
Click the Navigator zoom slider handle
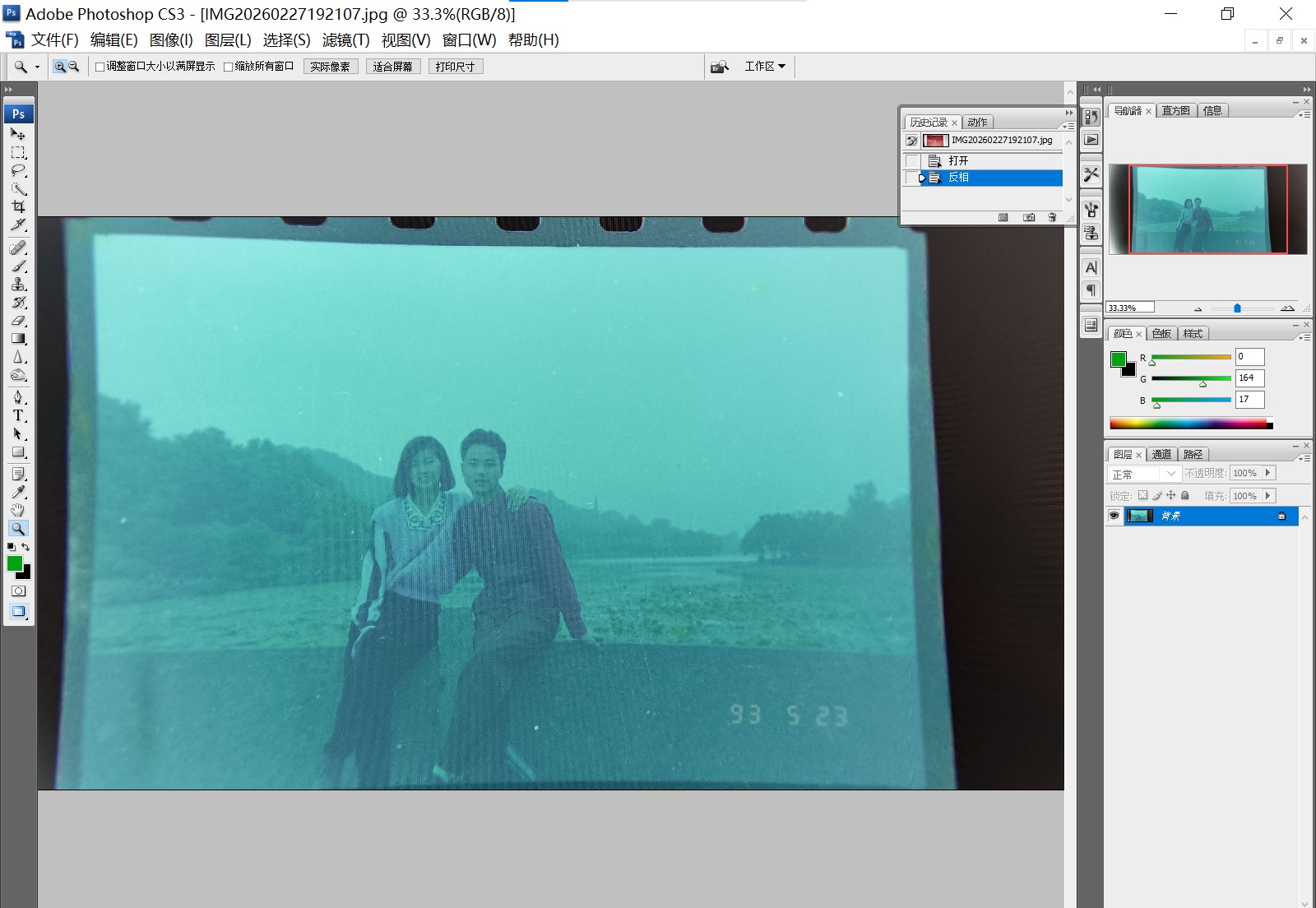1238,308
